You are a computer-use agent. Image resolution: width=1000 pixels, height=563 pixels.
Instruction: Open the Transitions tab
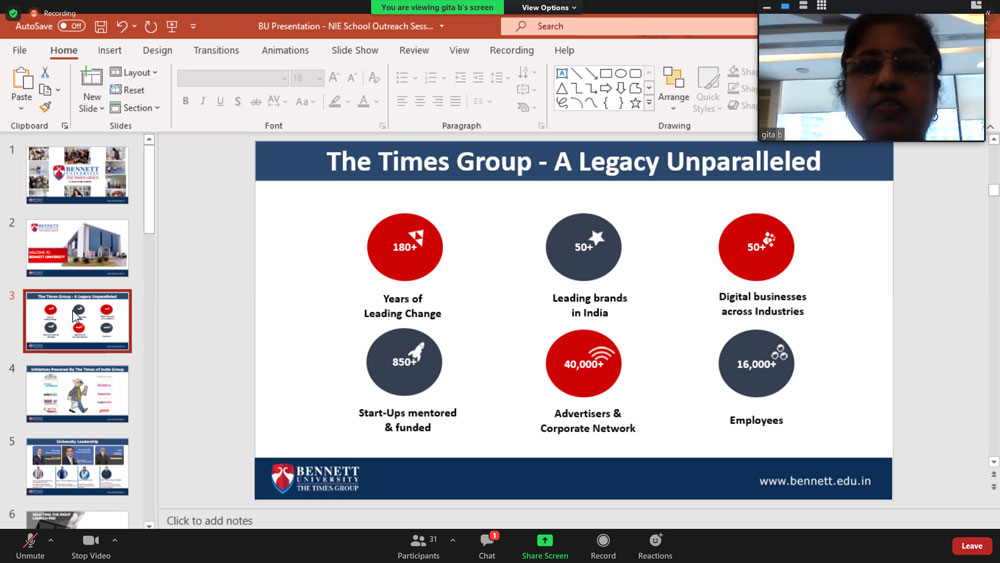(x=216, y=50)
